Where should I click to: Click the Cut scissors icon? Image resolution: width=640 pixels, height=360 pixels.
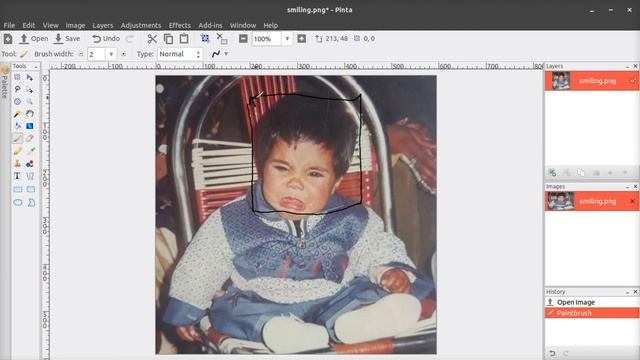(x=152, y=39)
